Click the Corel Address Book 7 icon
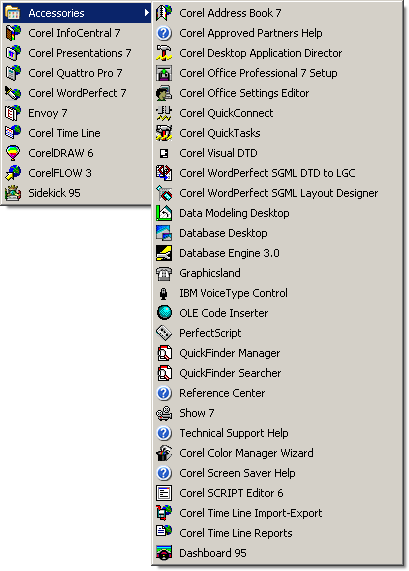Viewport: 409px width, 571px height. point(164,13)
